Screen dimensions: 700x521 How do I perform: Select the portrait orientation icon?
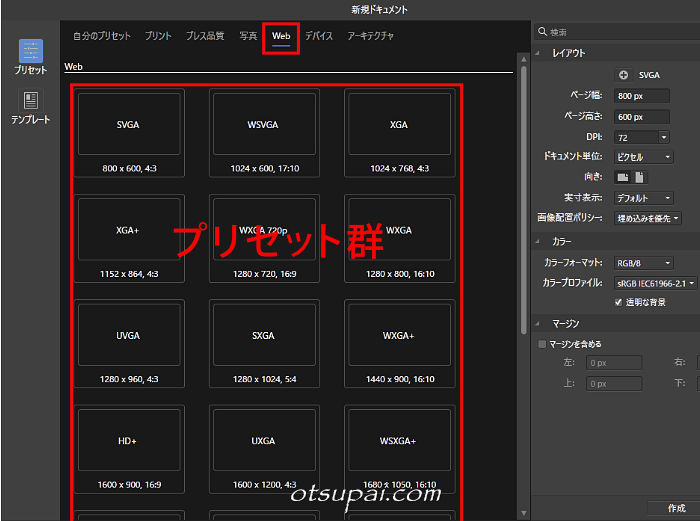click(640, 177)
